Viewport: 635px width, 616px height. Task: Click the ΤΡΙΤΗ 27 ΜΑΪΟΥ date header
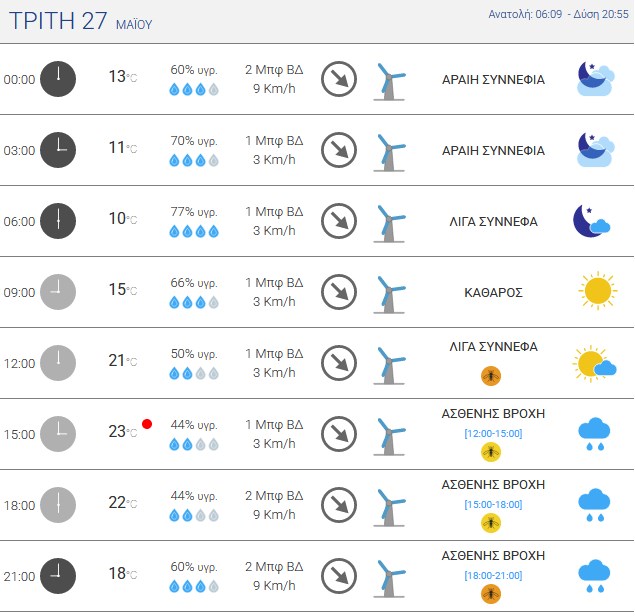pyautogui.click(x=81, y=21)
